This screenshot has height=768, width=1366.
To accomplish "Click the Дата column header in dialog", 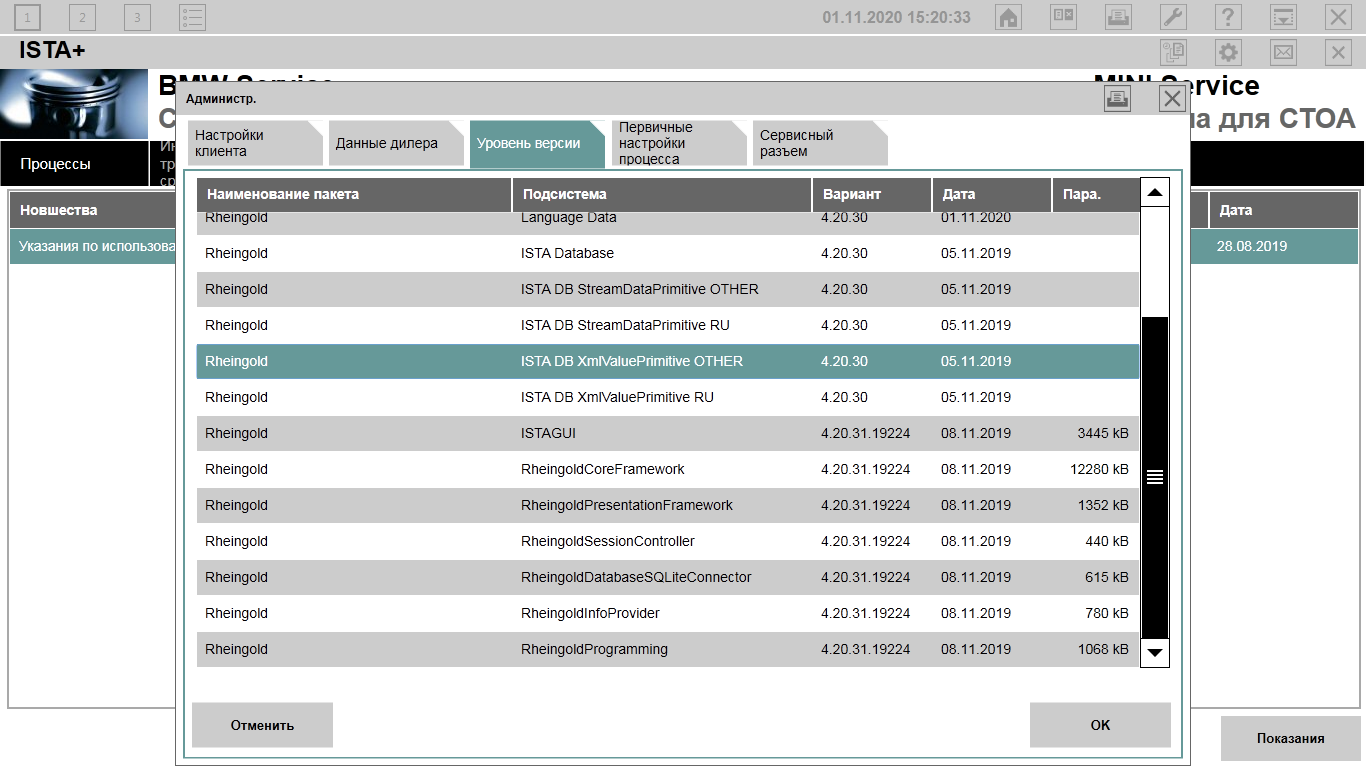I will tap(992, 194).
